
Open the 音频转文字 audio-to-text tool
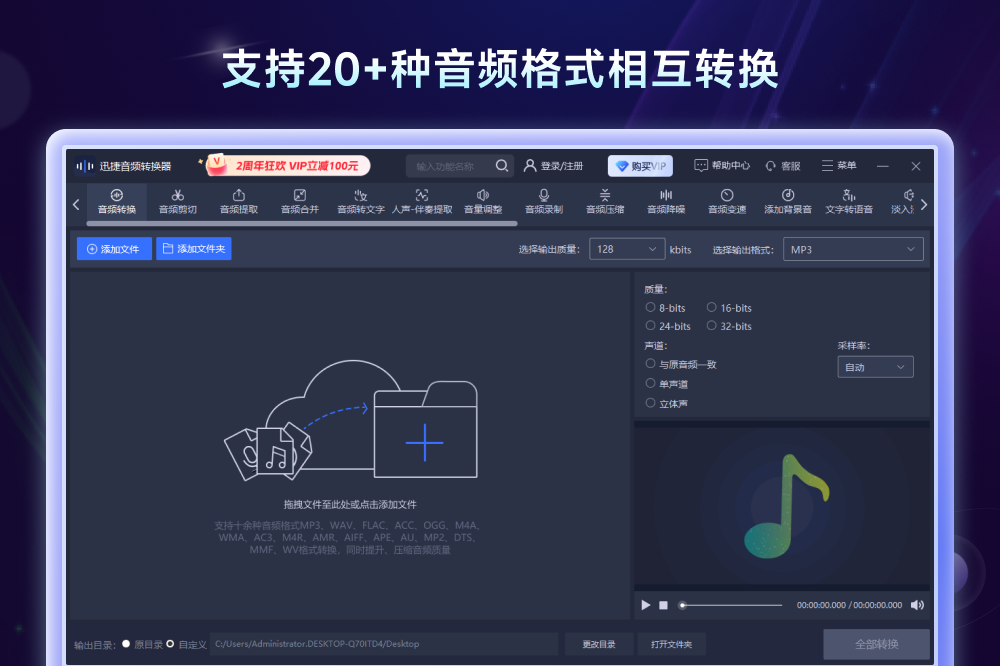pyautogui.click(x=361, y=202)
